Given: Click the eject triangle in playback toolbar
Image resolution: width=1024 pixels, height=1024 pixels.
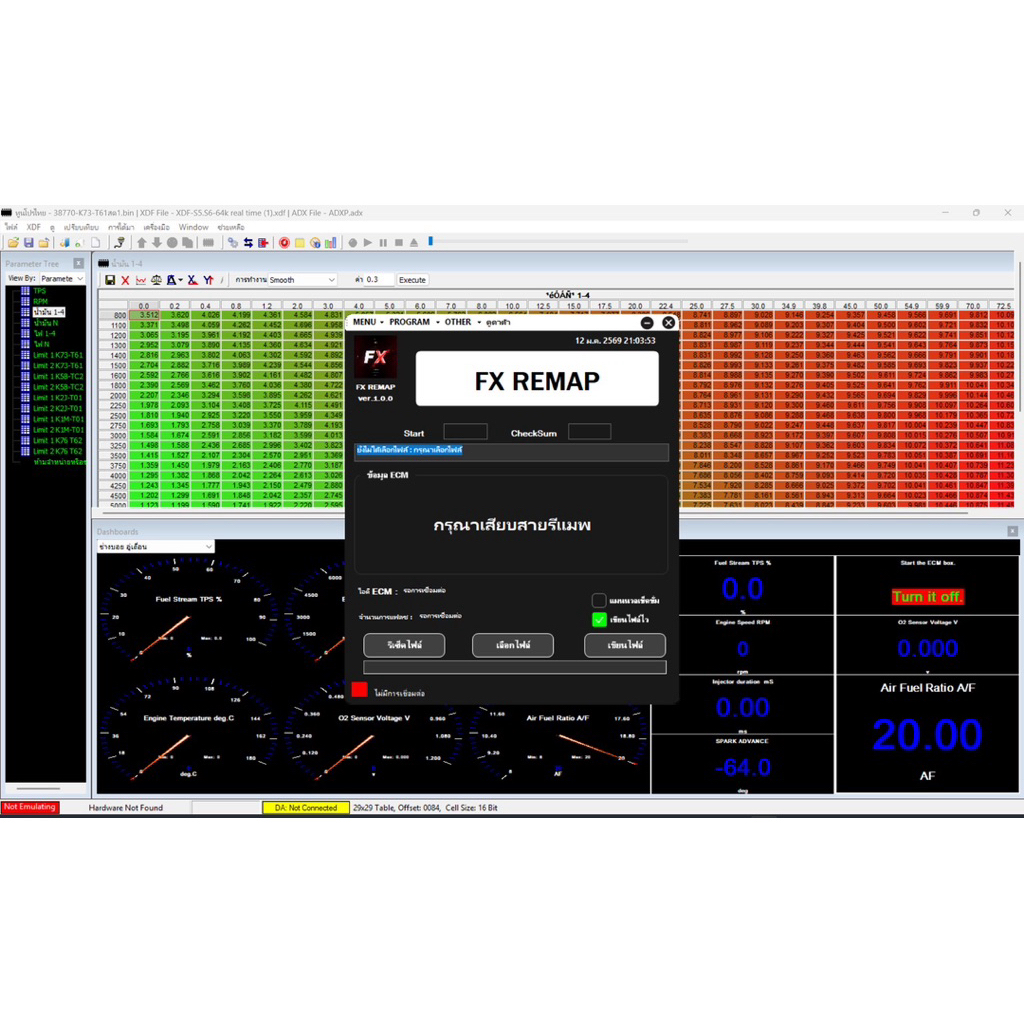Looking at the screenshot, I should click(414, 243).
